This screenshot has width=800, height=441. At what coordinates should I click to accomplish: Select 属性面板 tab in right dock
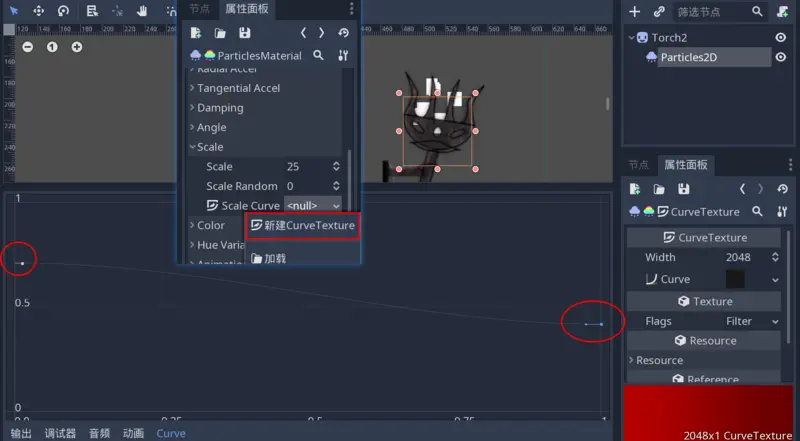pos(686,165)
